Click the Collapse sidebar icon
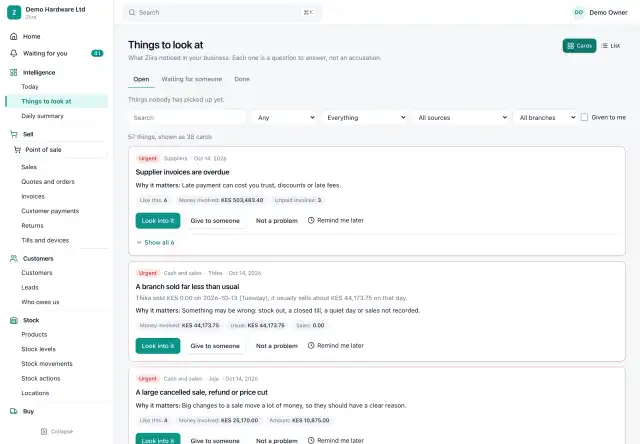This screenshot has width=640, height=444. [44, 431]
